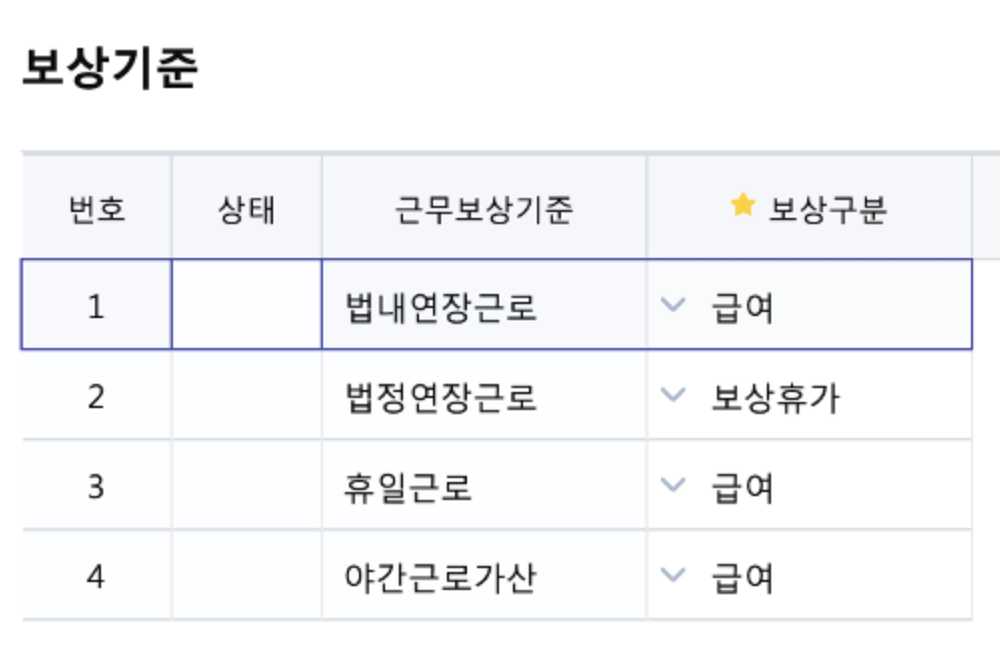Screen dimensions: 1000x646
Task: Click row number 3 cell
Action: (x=96, y=487)
